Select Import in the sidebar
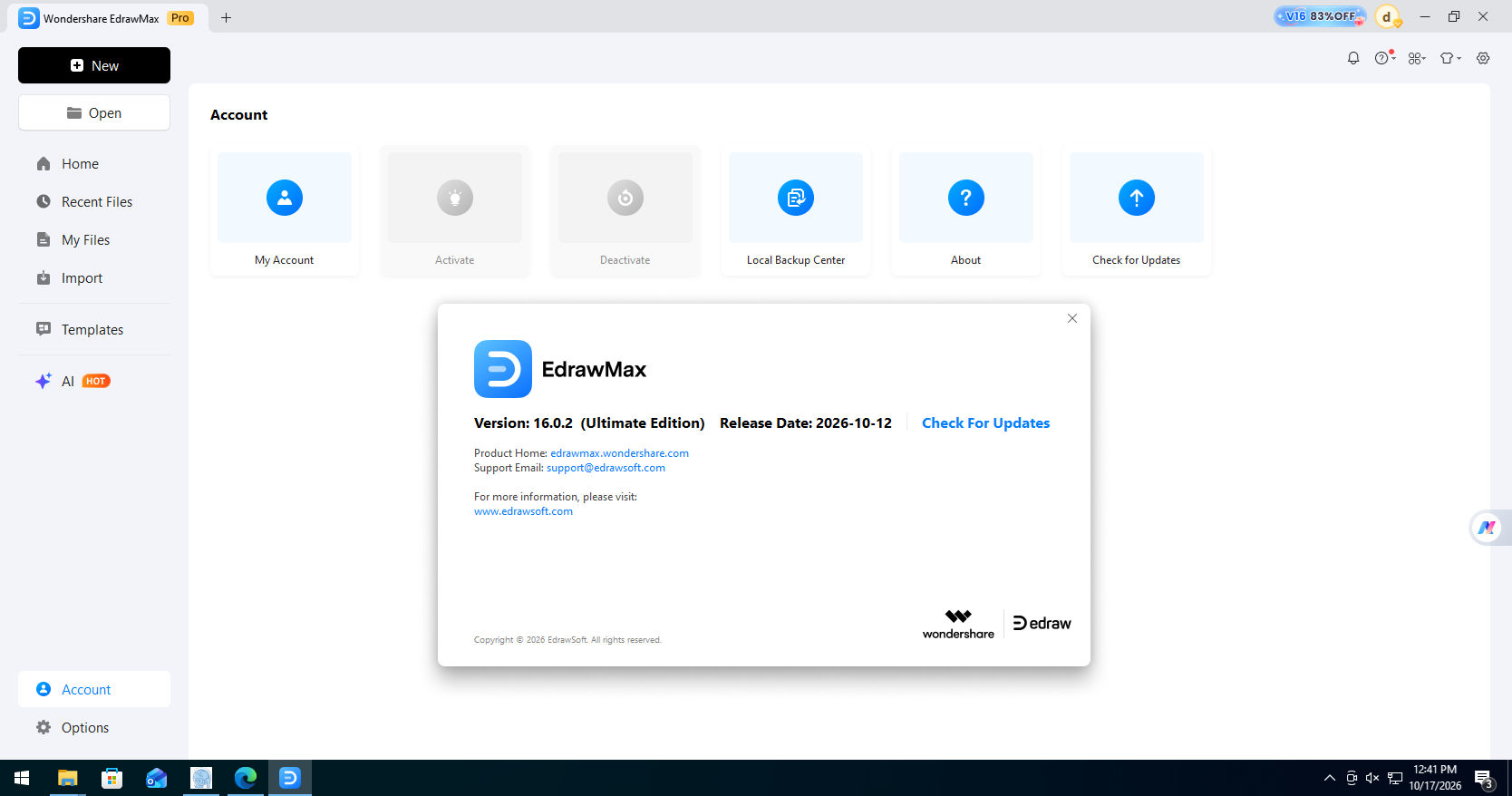This screenshot has height=796, width=1512. coord(94,278)
